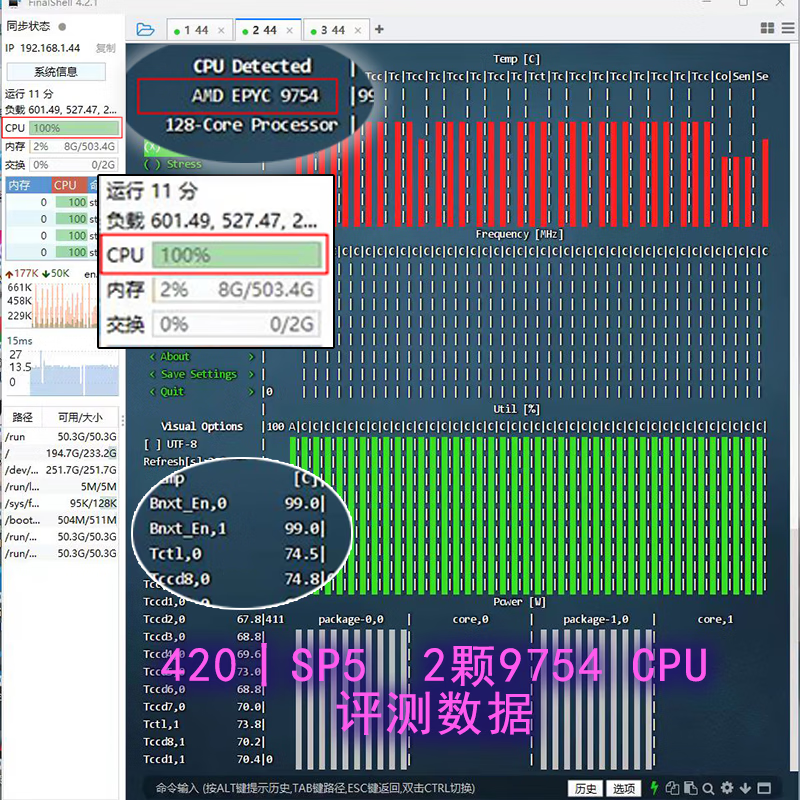Click the Visual Options heading

[202, 427]
